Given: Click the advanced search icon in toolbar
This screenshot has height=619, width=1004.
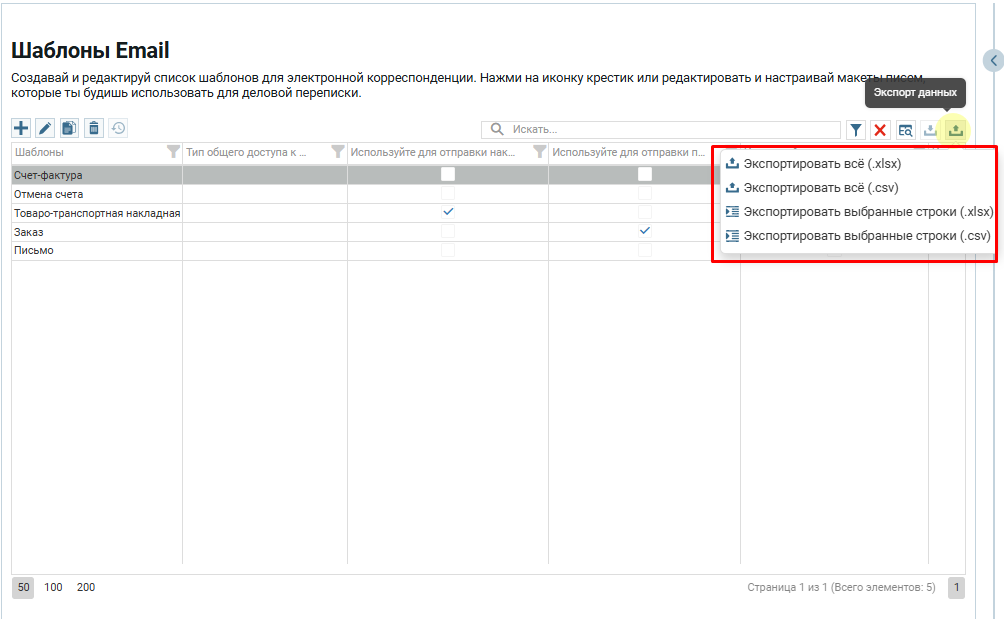Looking at the screenshot, I should point(905,130).
